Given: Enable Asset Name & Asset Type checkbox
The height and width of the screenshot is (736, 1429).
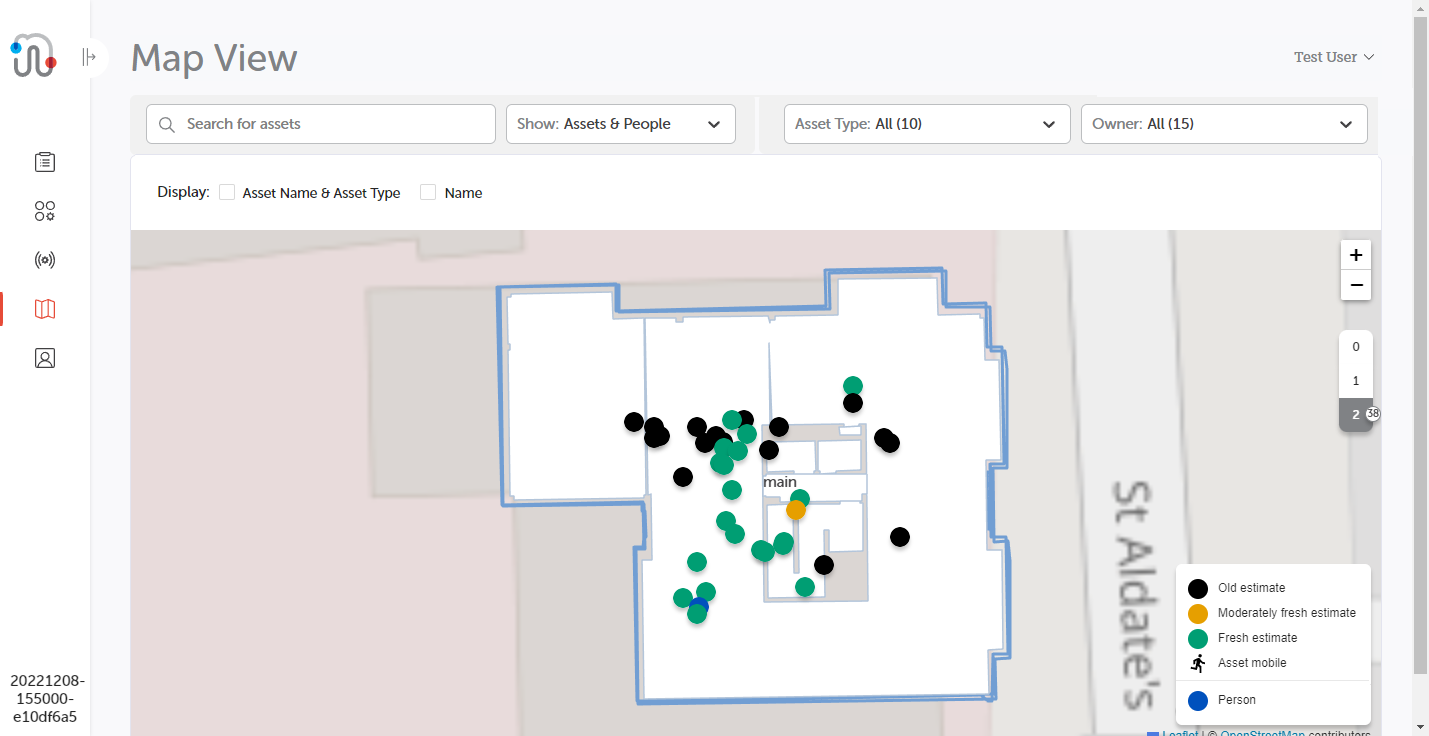Looking at the screenshot, I should click(x=227, y=192).
